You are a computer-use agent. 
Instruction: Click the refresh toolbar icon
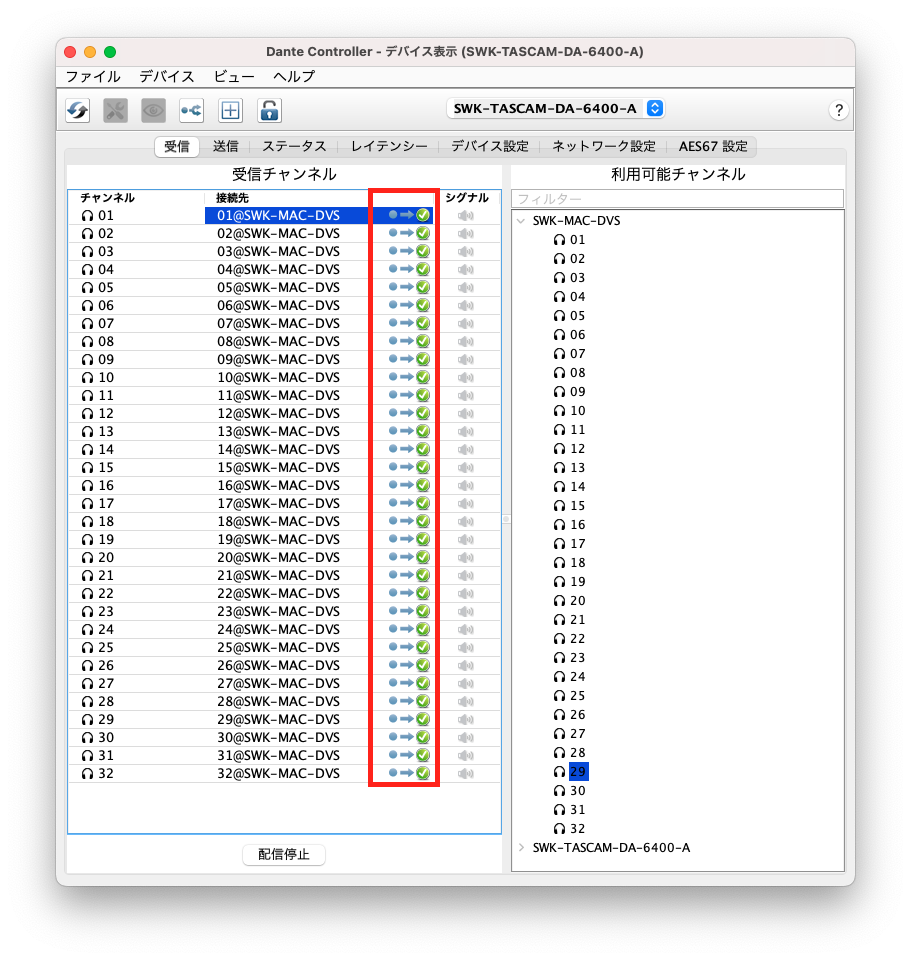[x=78, y=110]
